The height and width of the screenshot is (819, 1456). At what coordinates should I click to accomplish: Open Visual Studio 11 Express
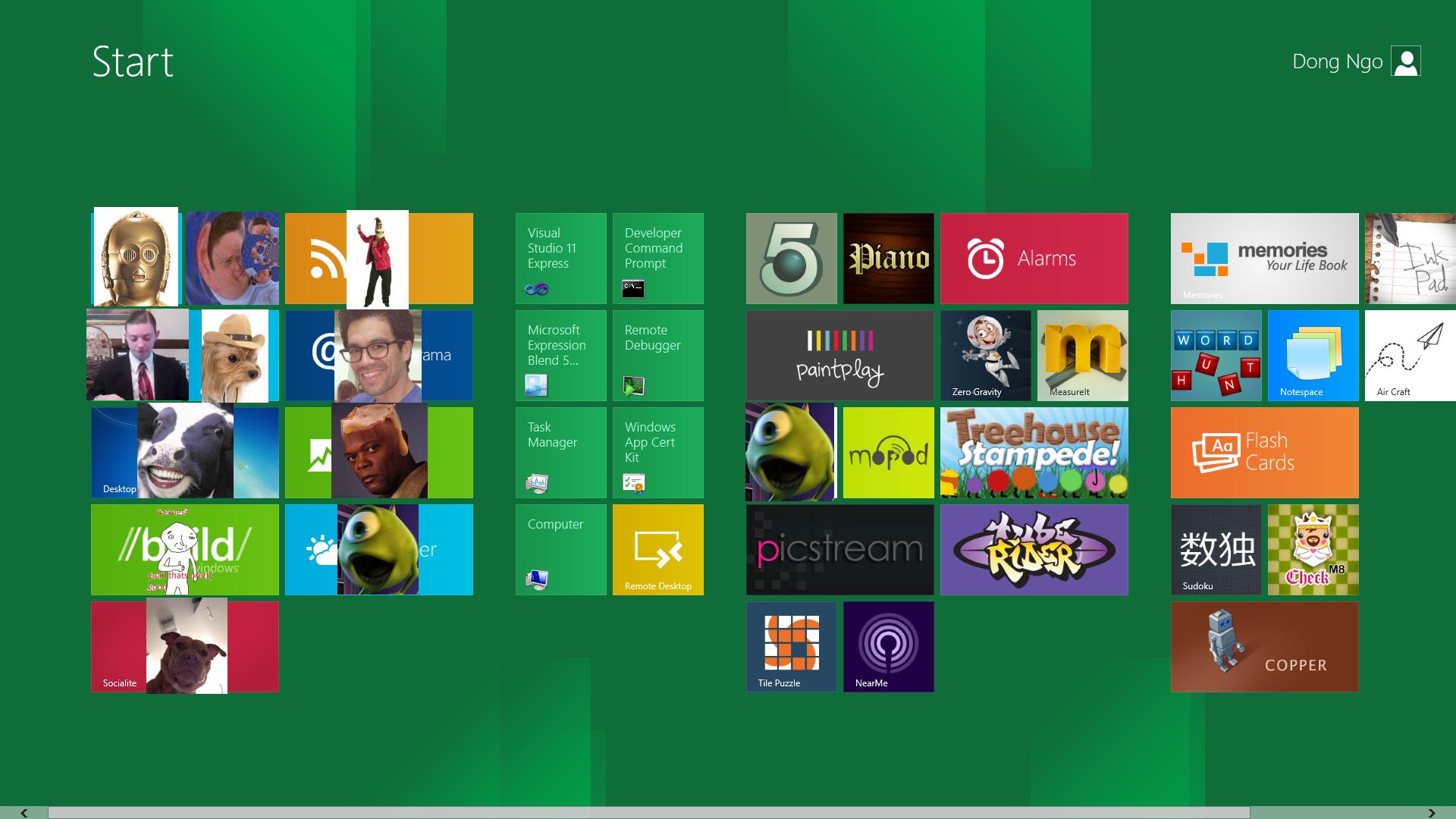[x=560, y=259]
